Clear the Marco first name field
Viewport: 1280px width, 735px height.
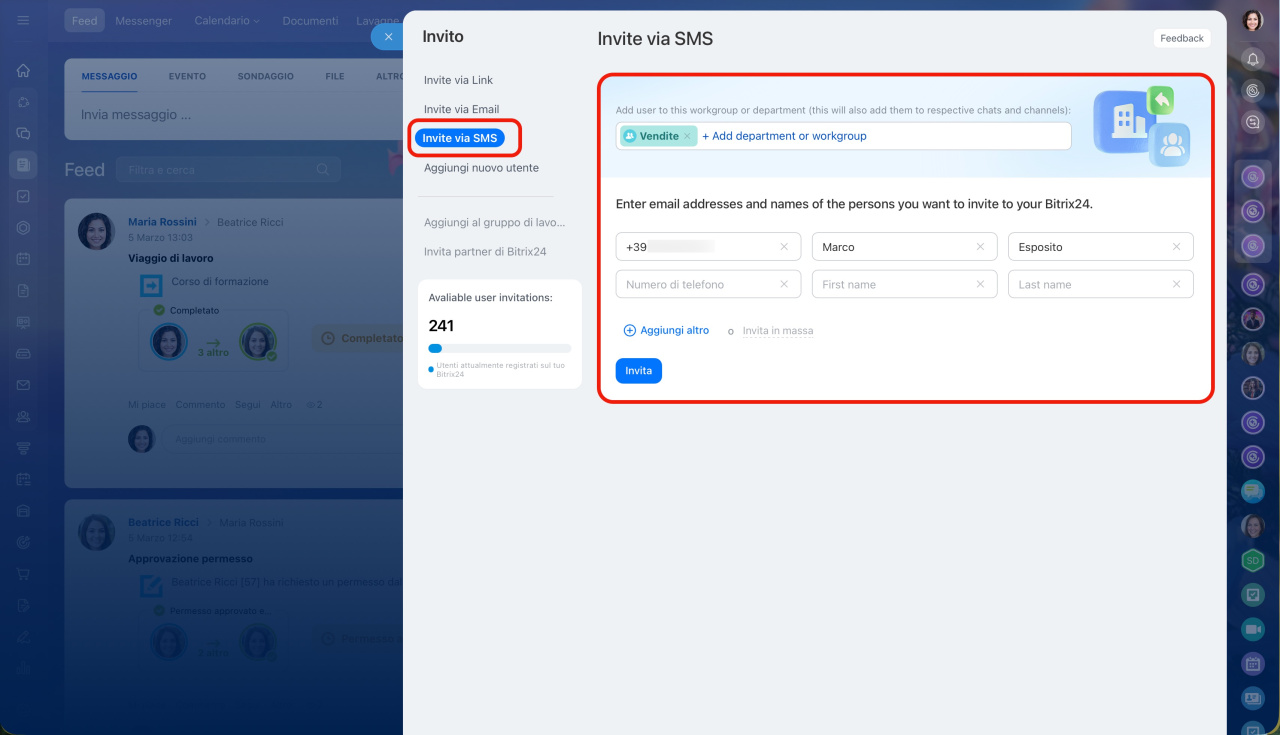pyautogui.click(x=980, y=247)
